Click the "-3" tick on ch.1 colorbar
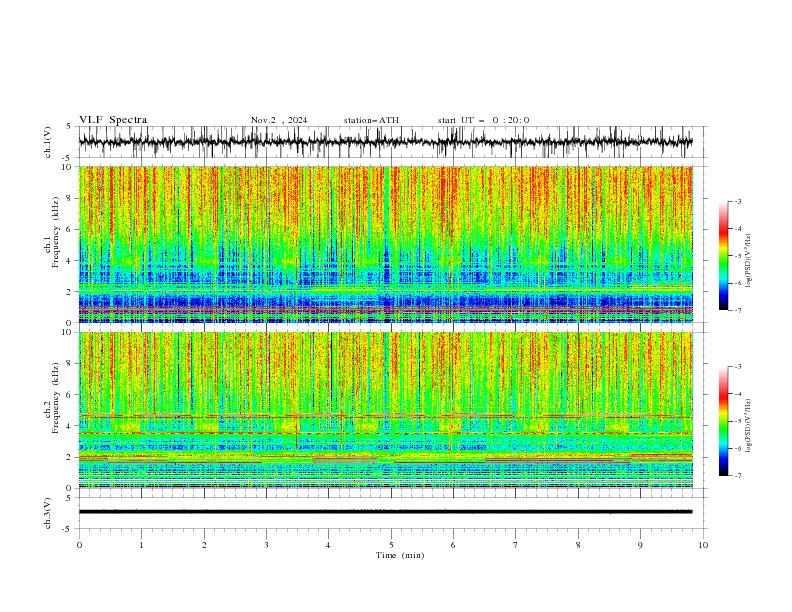This screenshot has width=792, height=612. coord(738,201)
